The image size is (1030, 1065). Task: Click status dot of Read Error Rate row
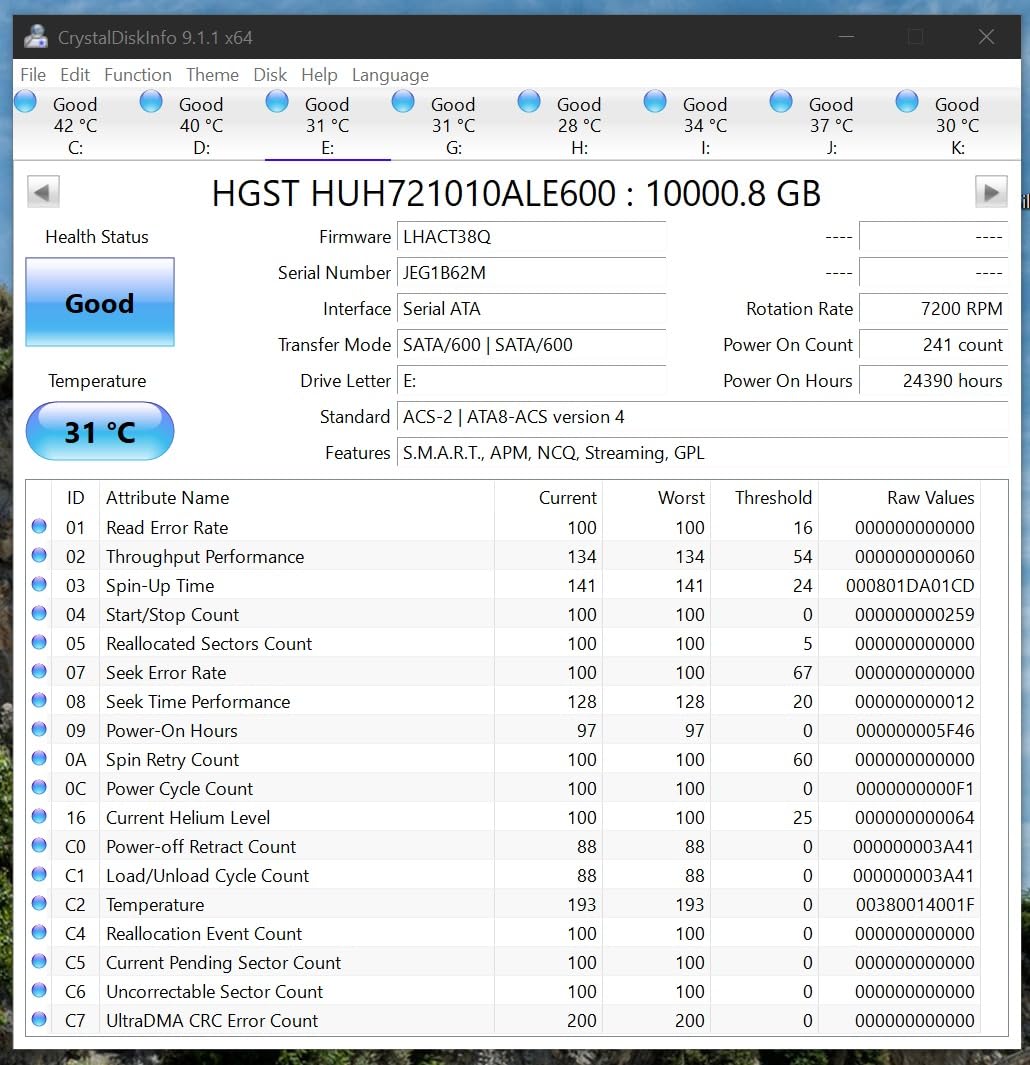click(x=39, y=526)
